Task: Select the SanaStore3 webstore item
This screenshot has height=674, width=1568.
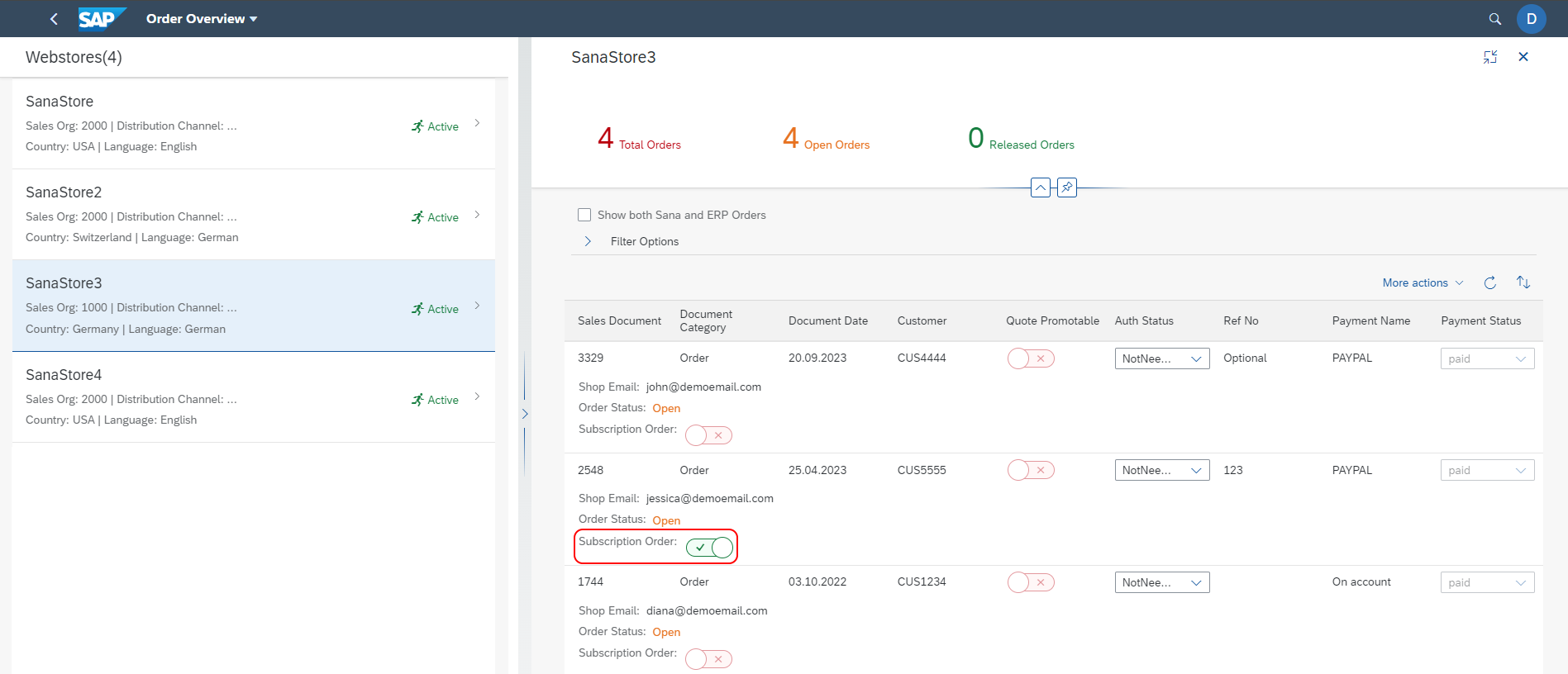Action: 254,306
